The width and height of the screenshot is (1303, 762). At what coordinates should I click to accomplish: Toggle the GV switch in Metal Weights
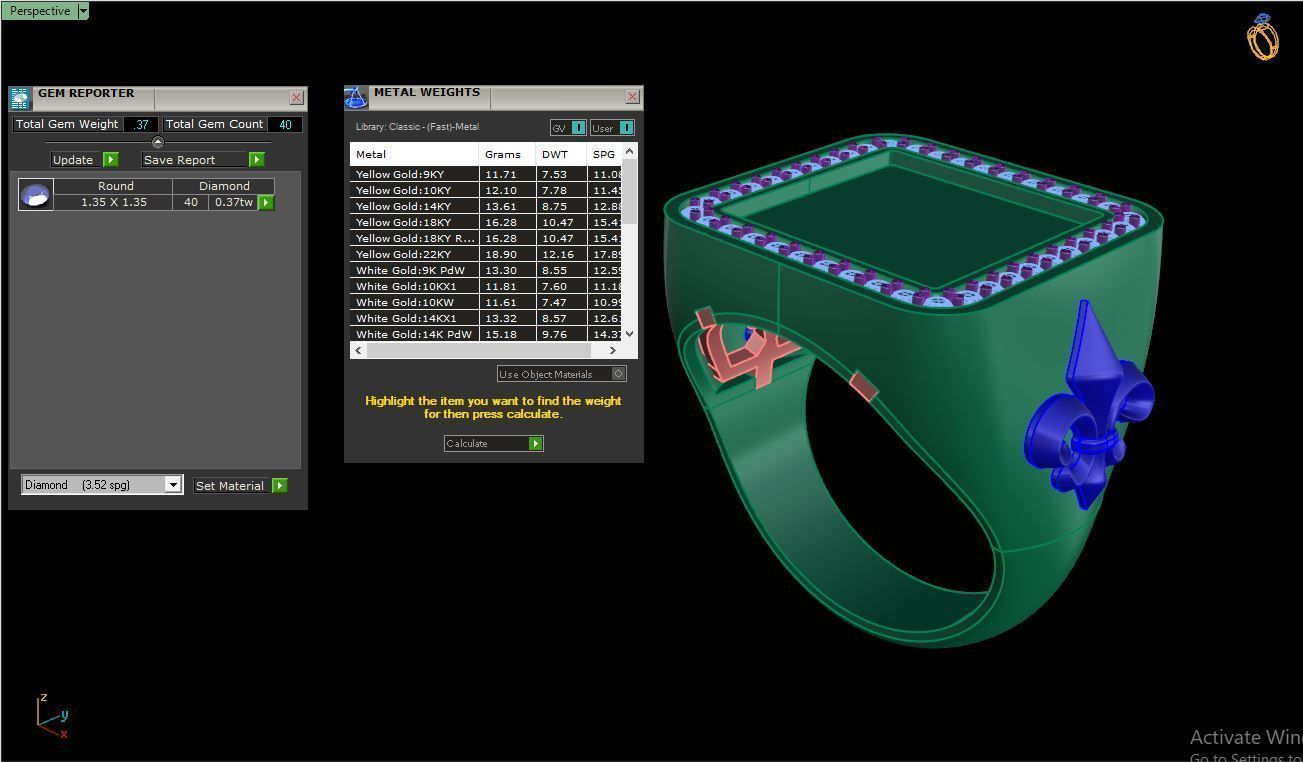tap(568, 128)
